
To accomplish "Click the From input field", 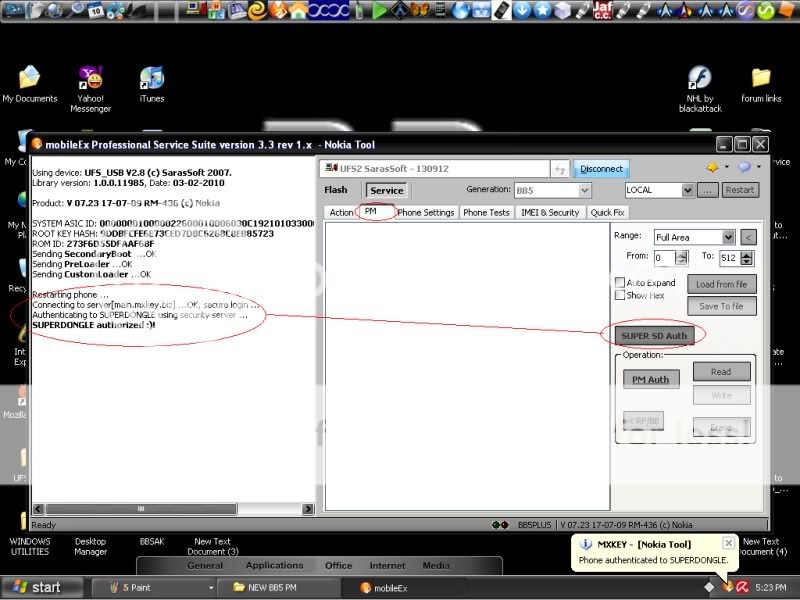I will pyautogui.click(x=665, y=258).
